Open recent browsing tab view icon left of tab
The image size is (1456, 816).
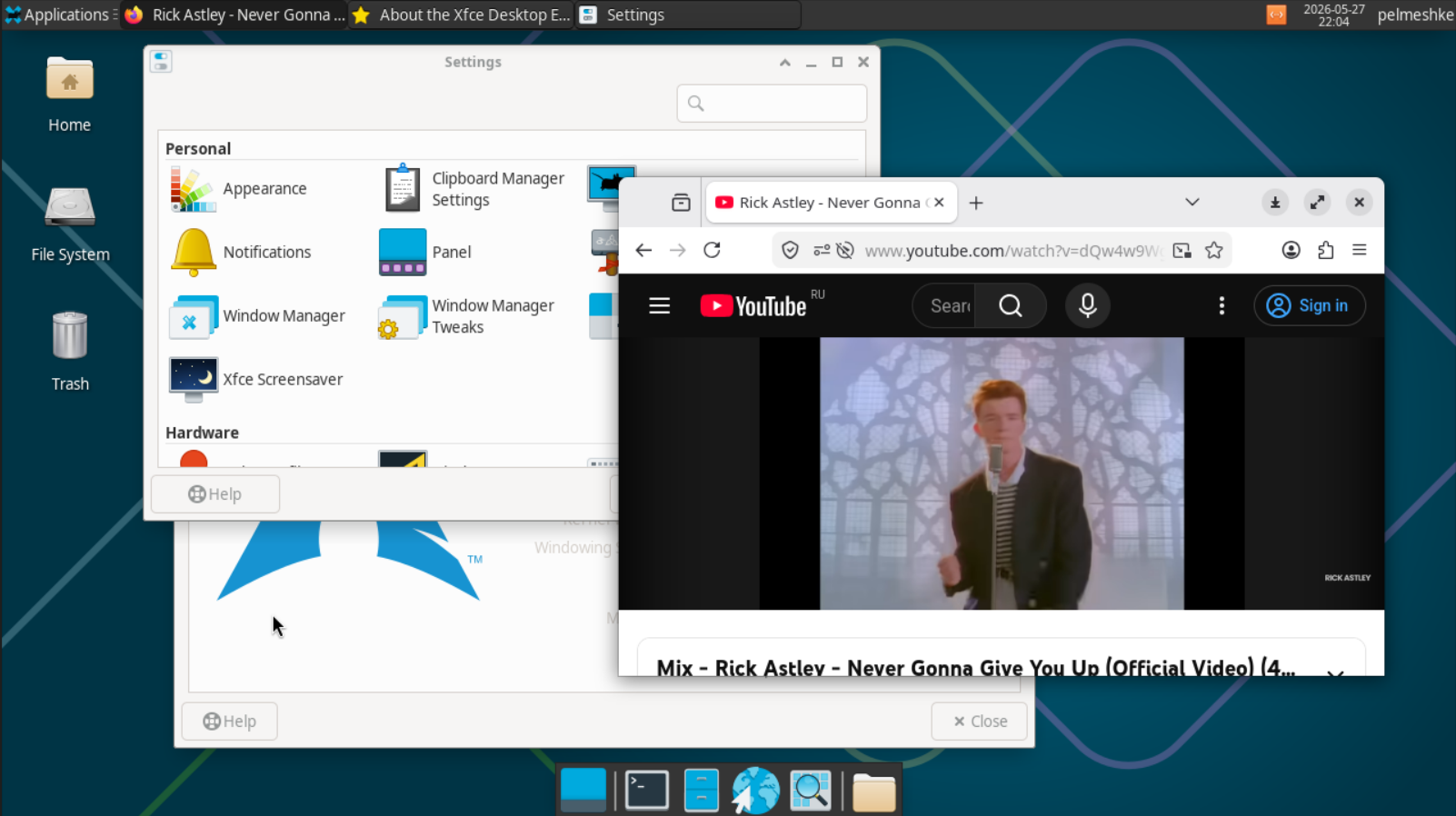click(x=681, y=203)
